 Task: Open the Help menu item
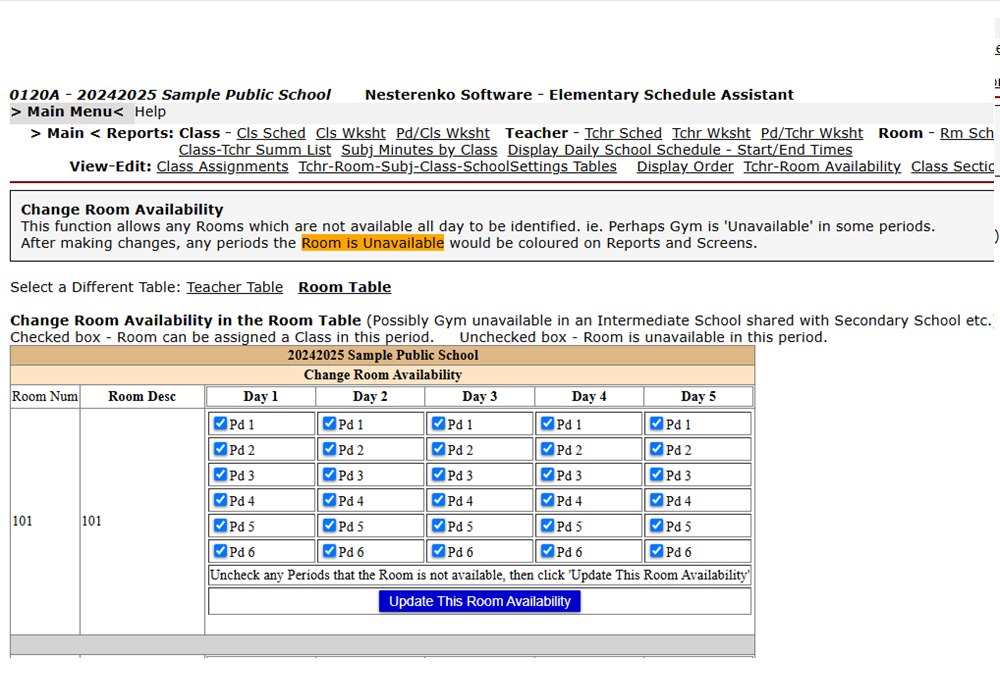pos(150,112)
